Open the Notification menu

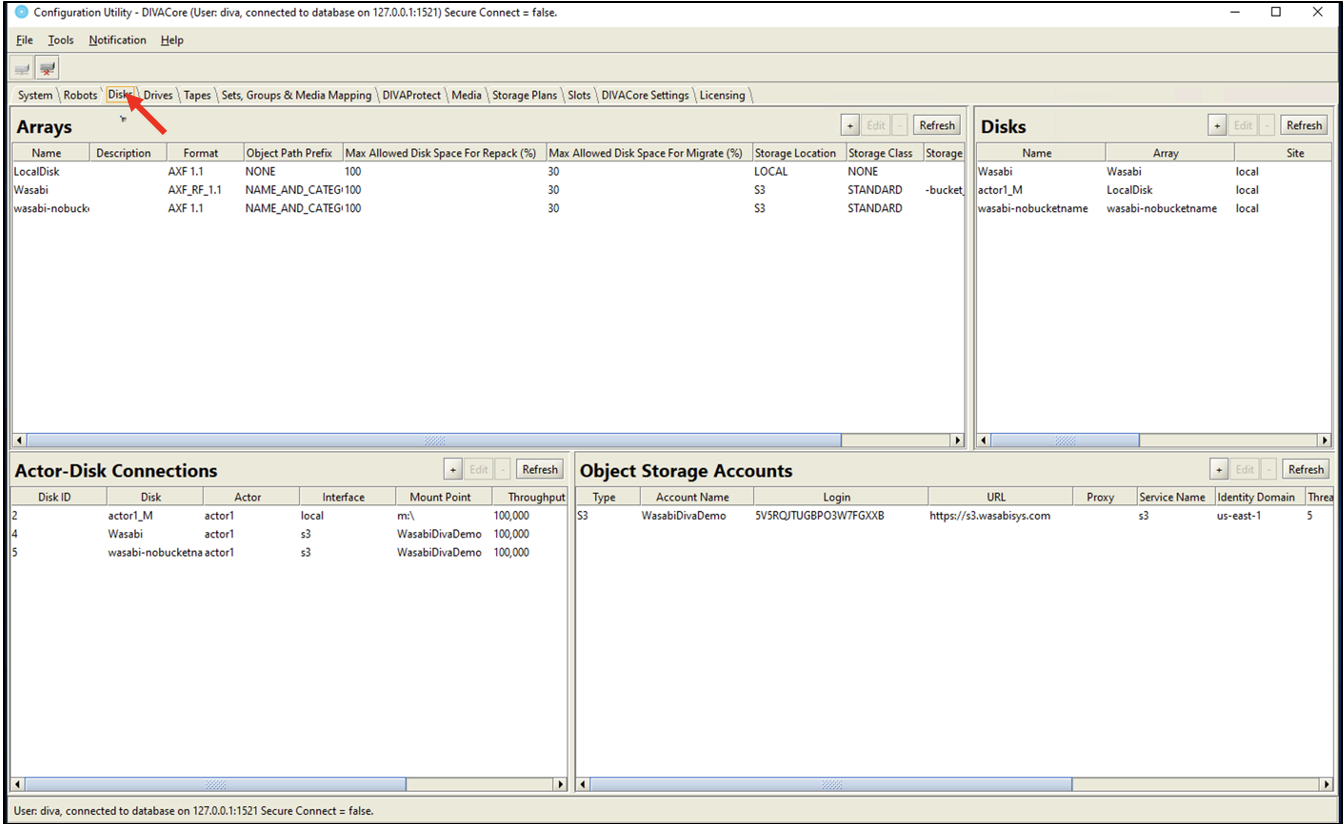point(117,40)
